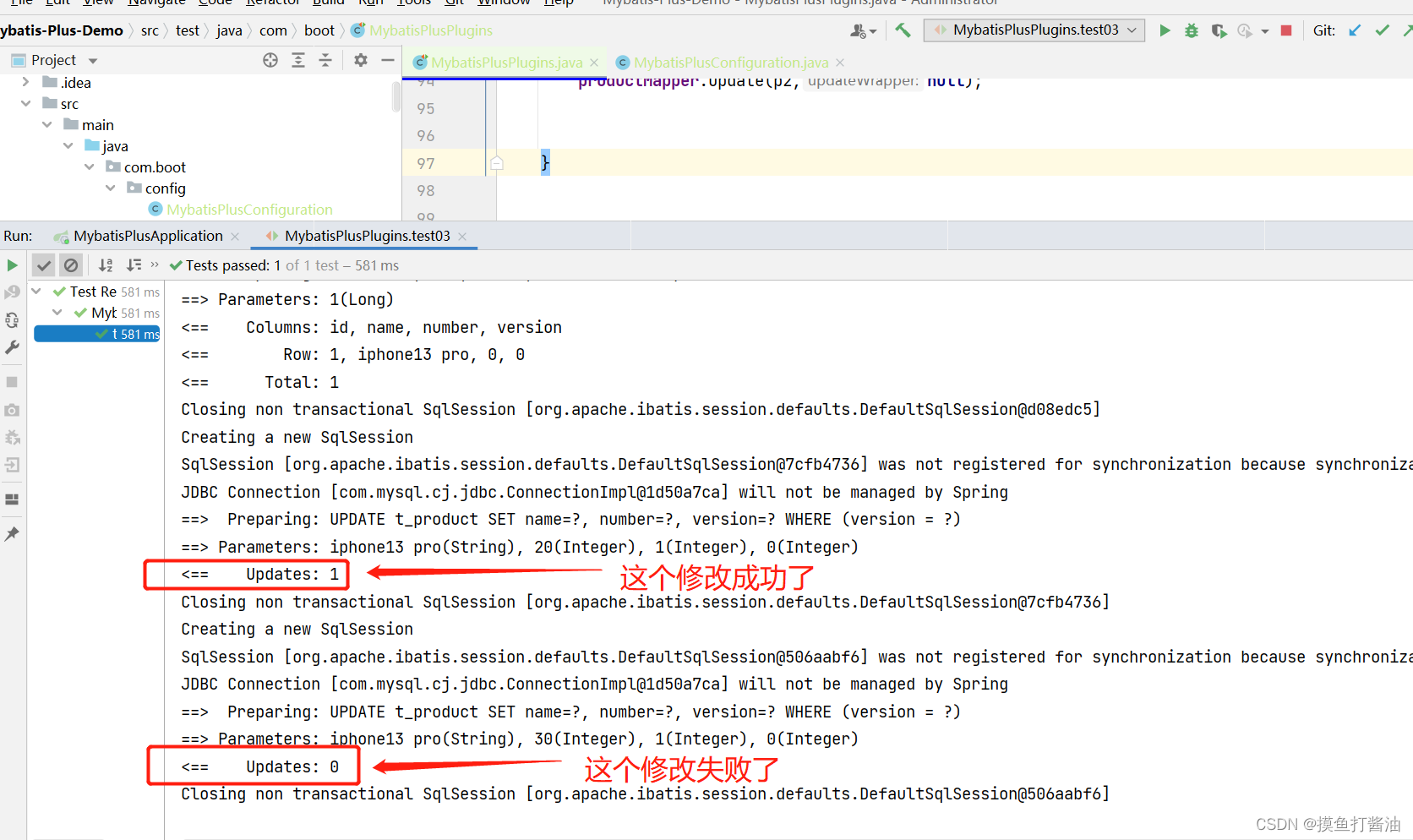The width and height of the screenshot is (1413, 840).
Task: Rerun the test with the green play icon
Action: [12, 265]
